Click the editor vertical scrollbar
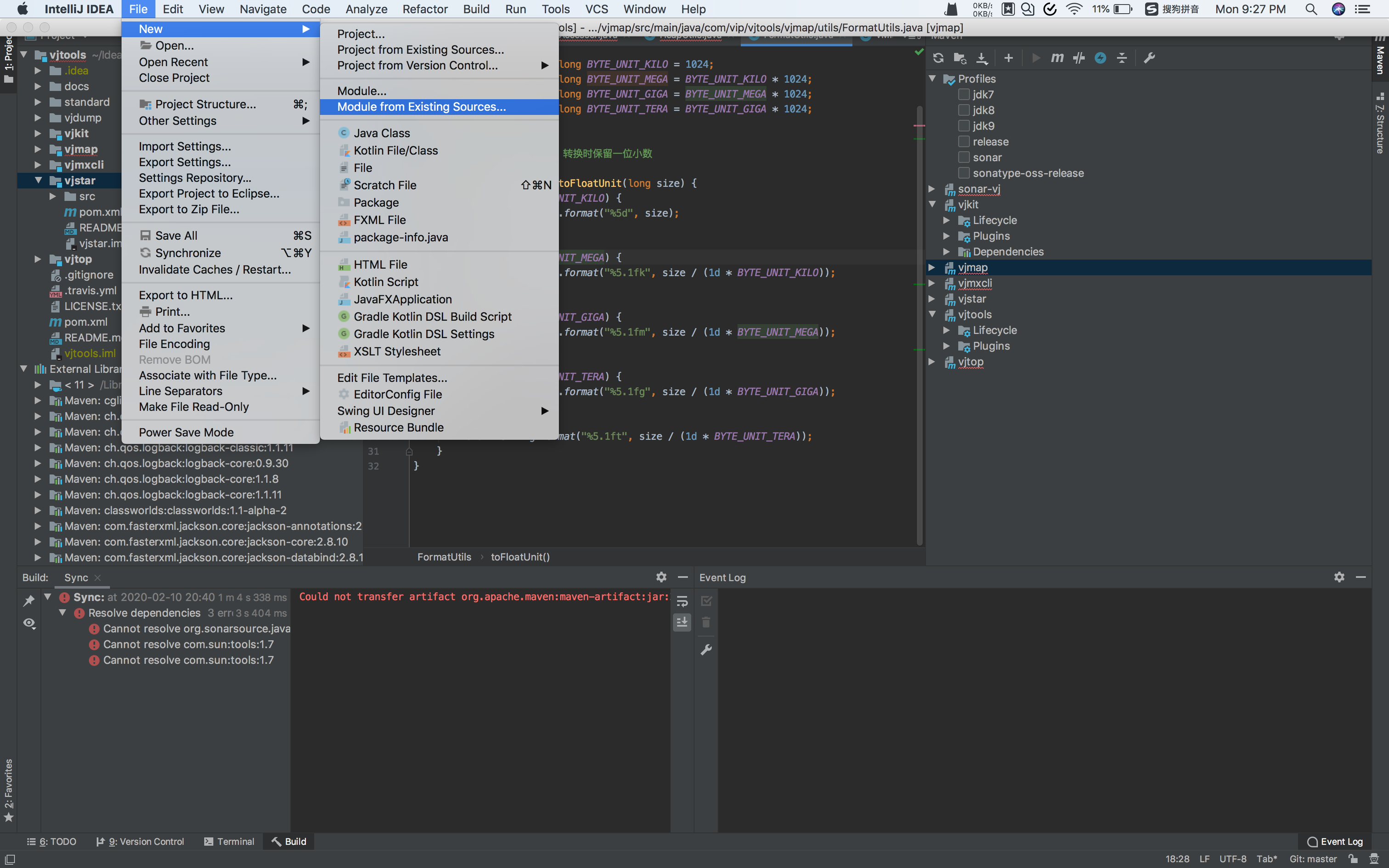The image size is (1389, 868). pos(920,321)
